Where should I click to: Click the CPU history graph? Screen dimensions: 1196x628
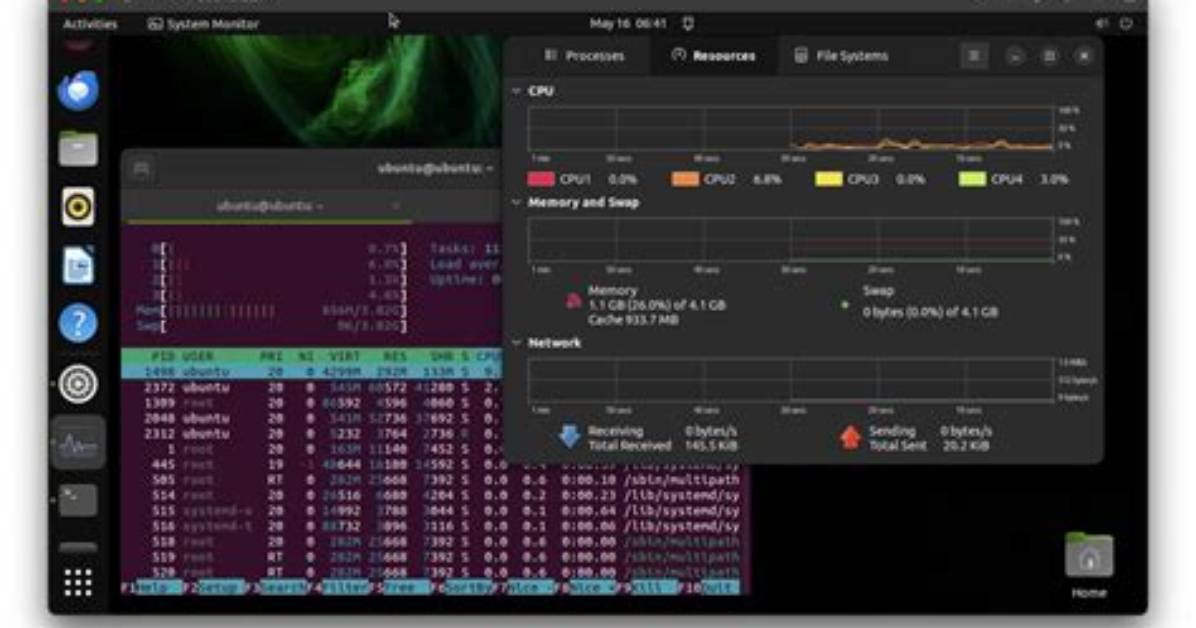[x=790, y=129]
